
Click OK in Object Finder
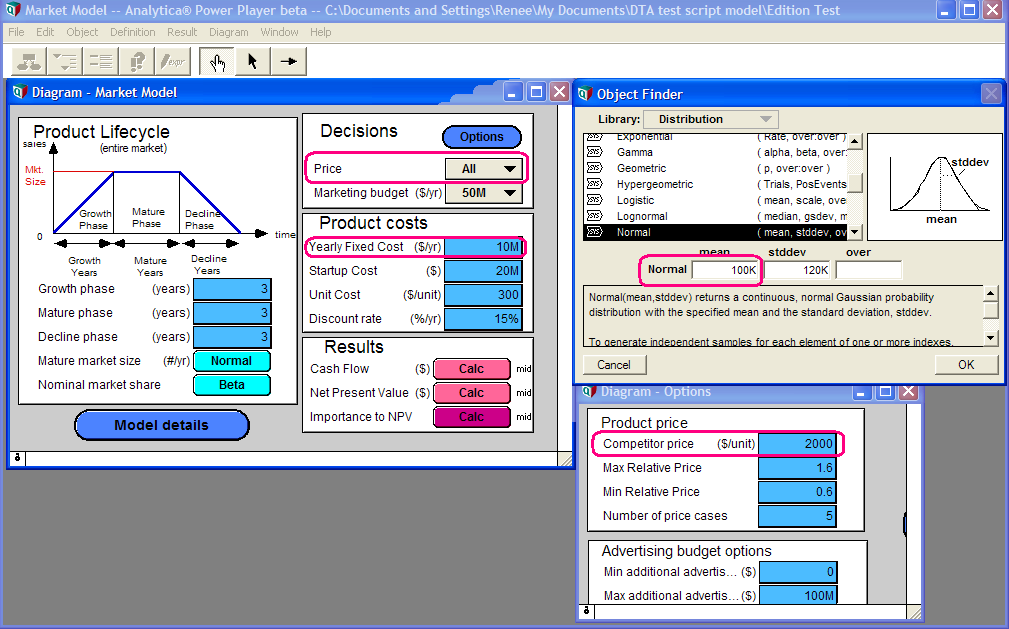(966, 365)
